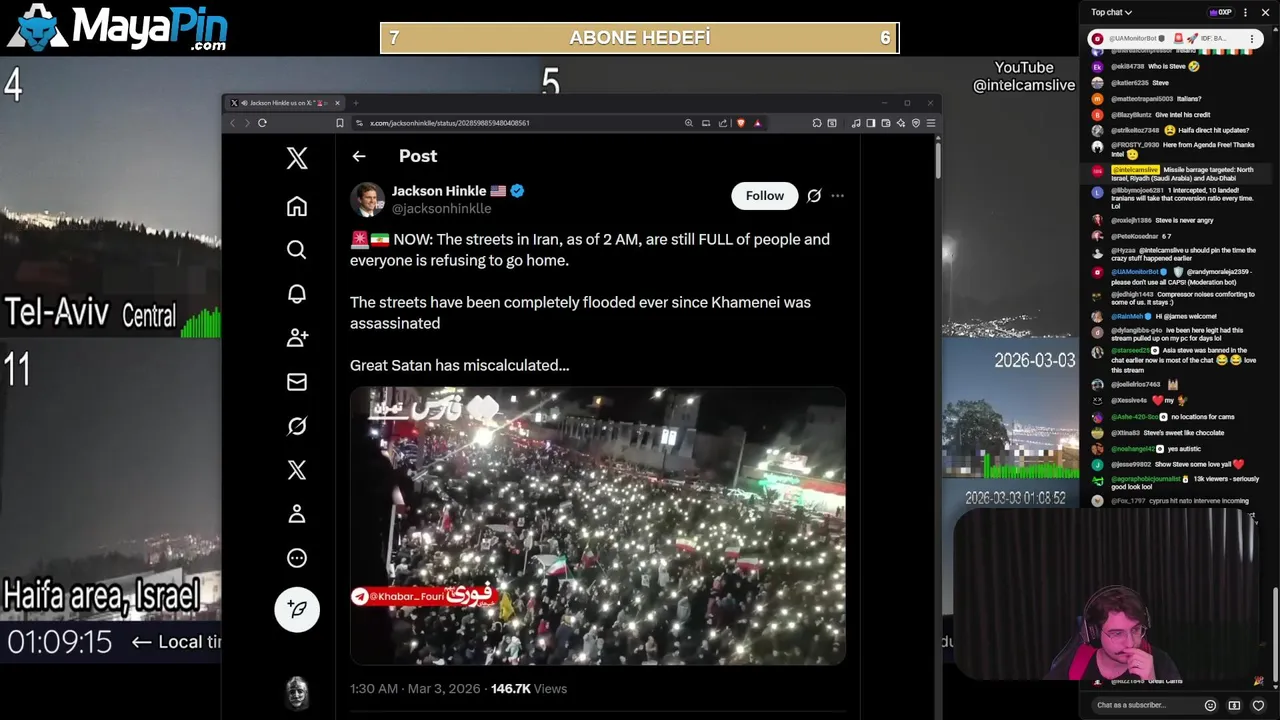
Task: Click @eki84738 'Who is Steve' message
Action: [x=1155, y=67]
